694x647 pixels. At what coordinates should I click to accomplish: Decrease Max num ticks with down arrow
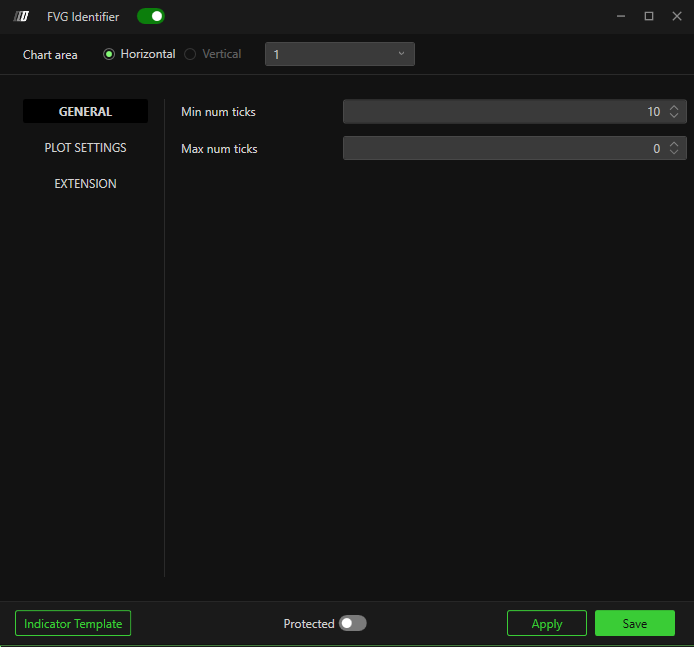point(675,153)
